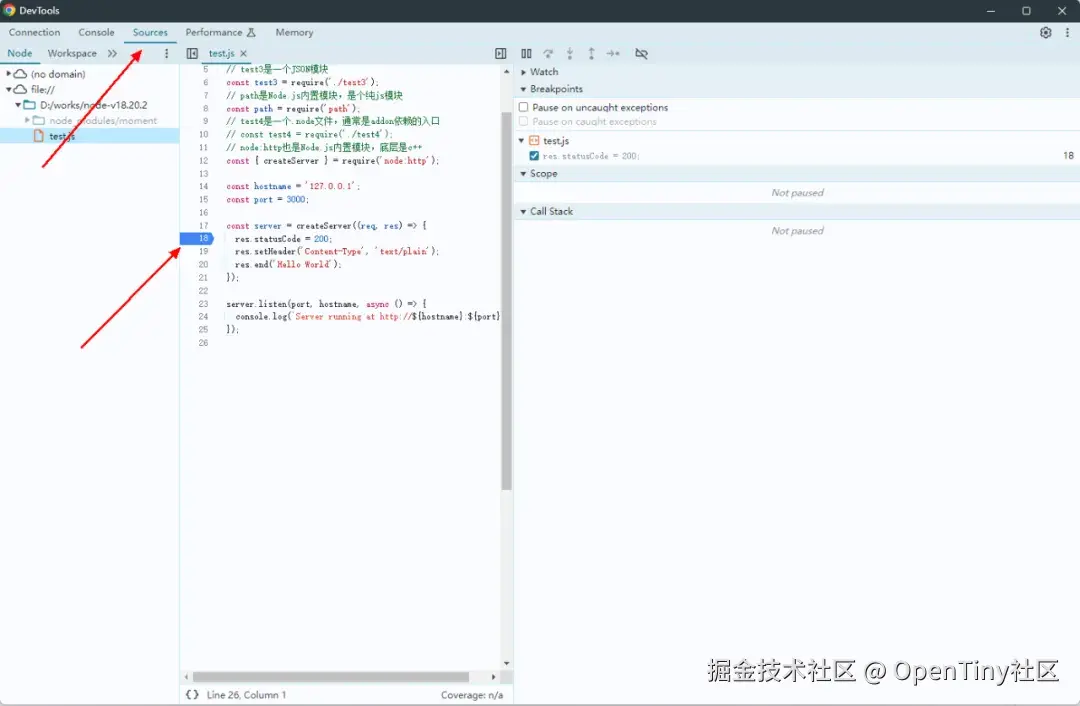
Task: Open navigator pane three-dot options menu
Action: (166, 53)
